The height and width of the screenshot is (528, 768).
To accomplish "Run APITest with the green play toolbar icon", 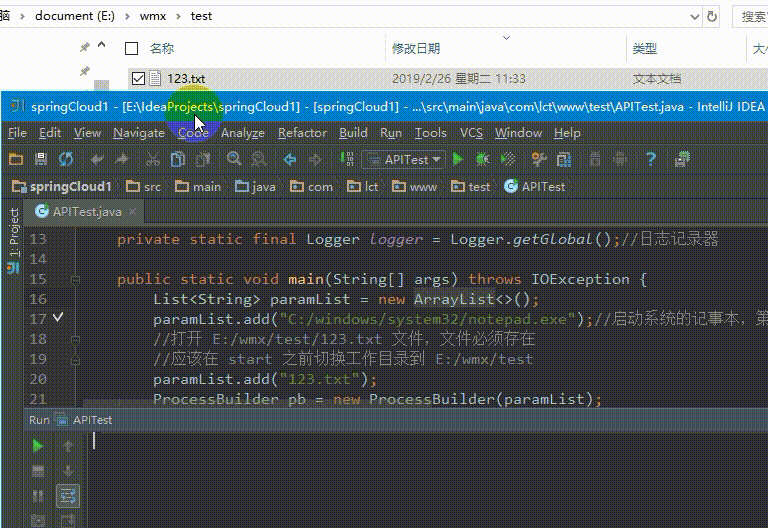I will coord(458,159).
